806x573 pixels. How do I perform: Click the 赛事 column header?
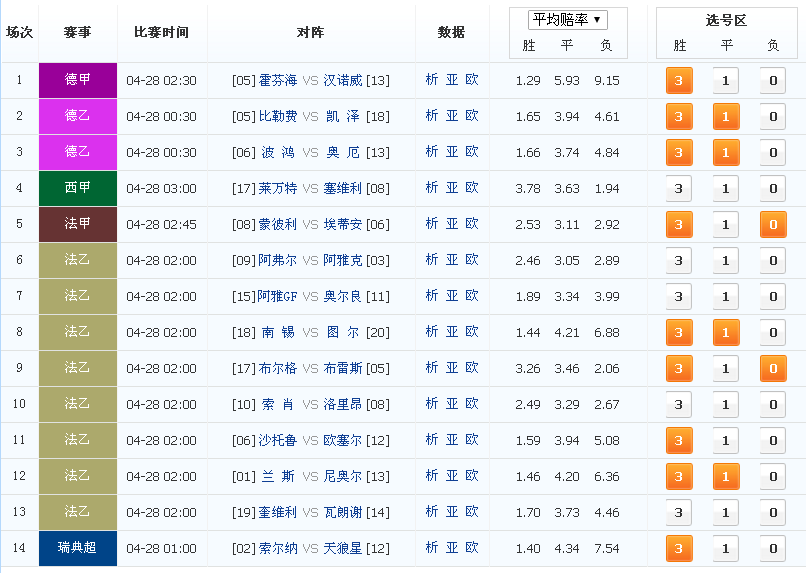[78, 32]
